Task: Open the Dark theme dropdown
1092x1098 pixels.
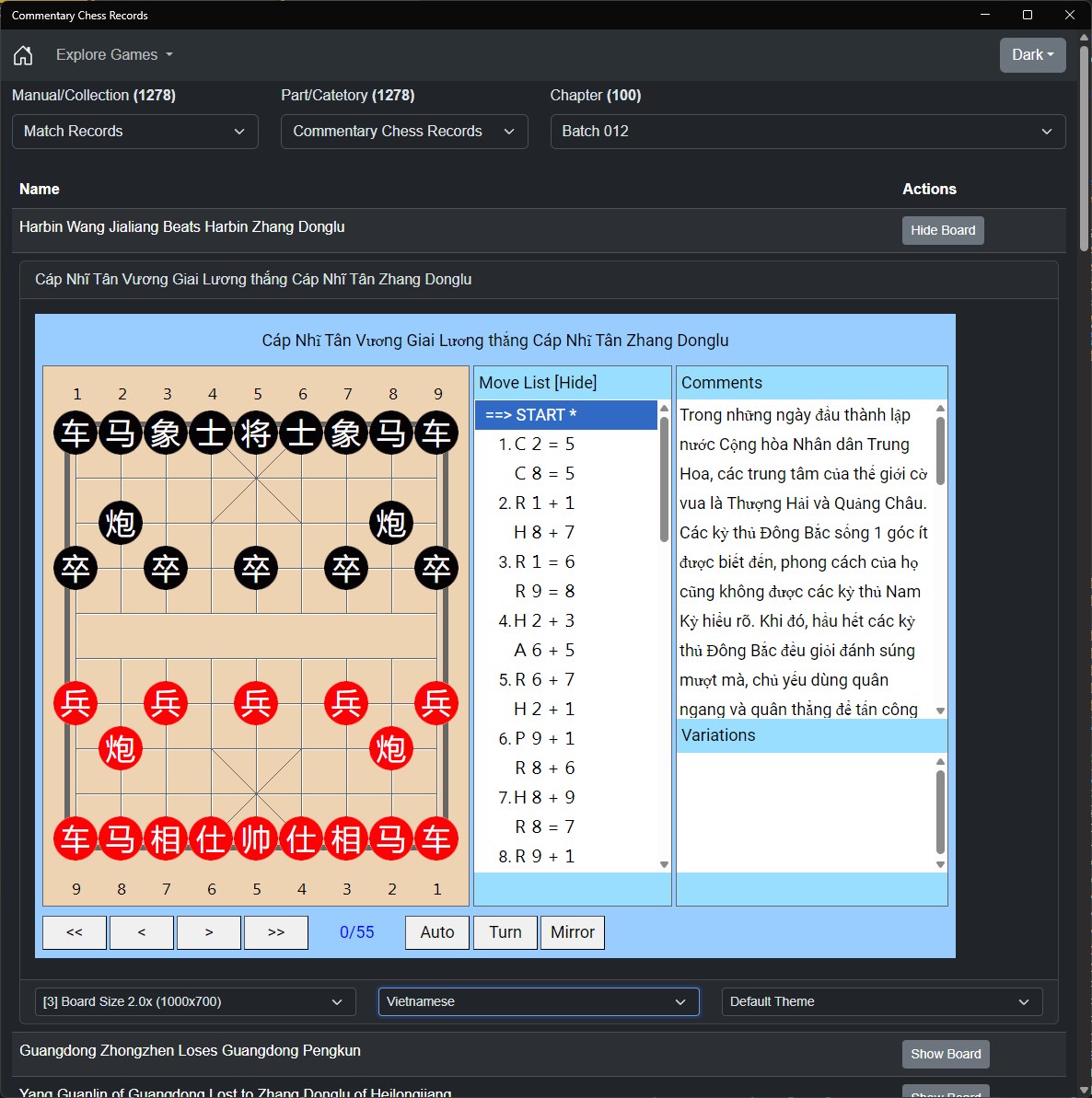Action: click(x=1032, y=54)
